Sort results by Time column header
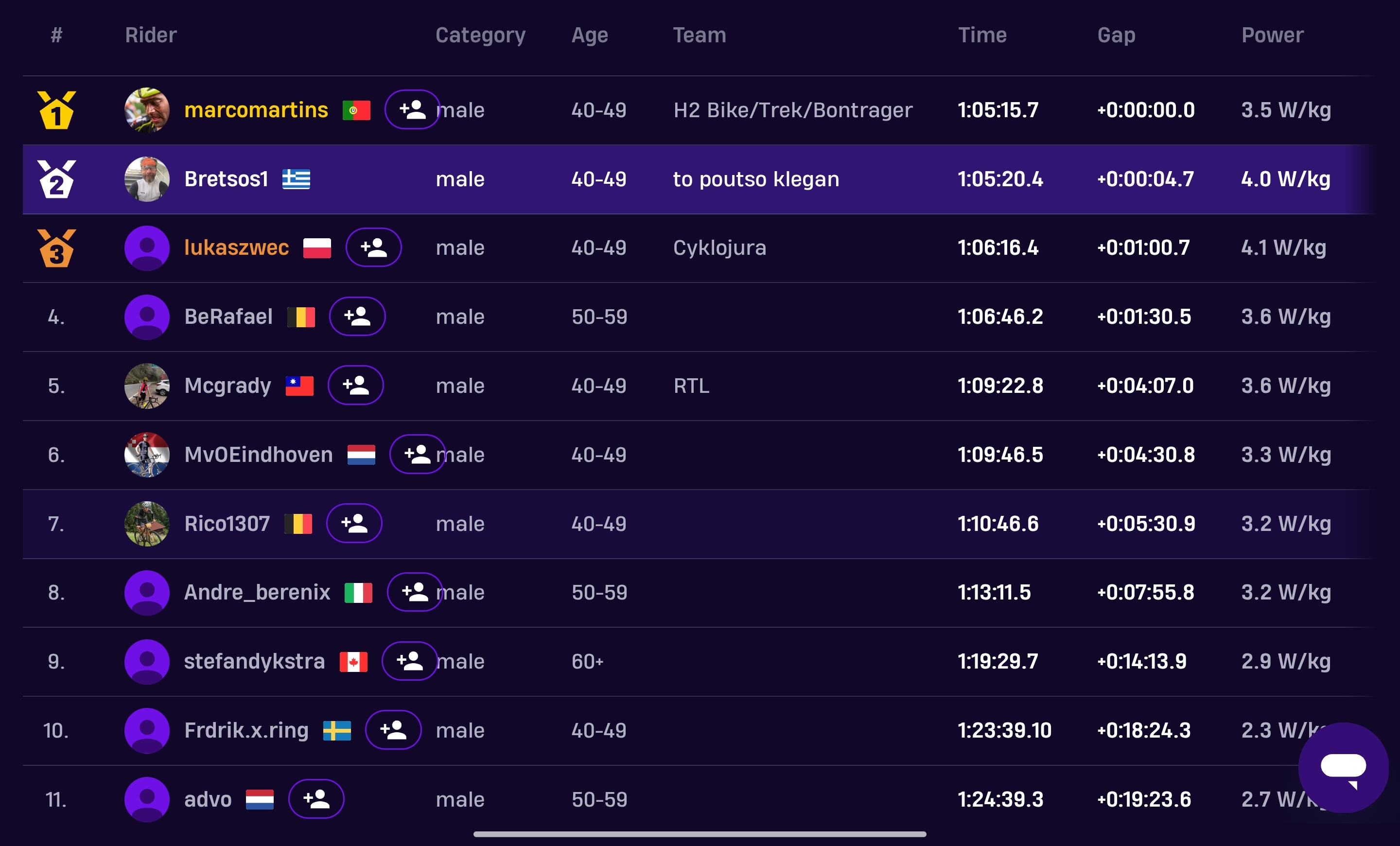 982,35
